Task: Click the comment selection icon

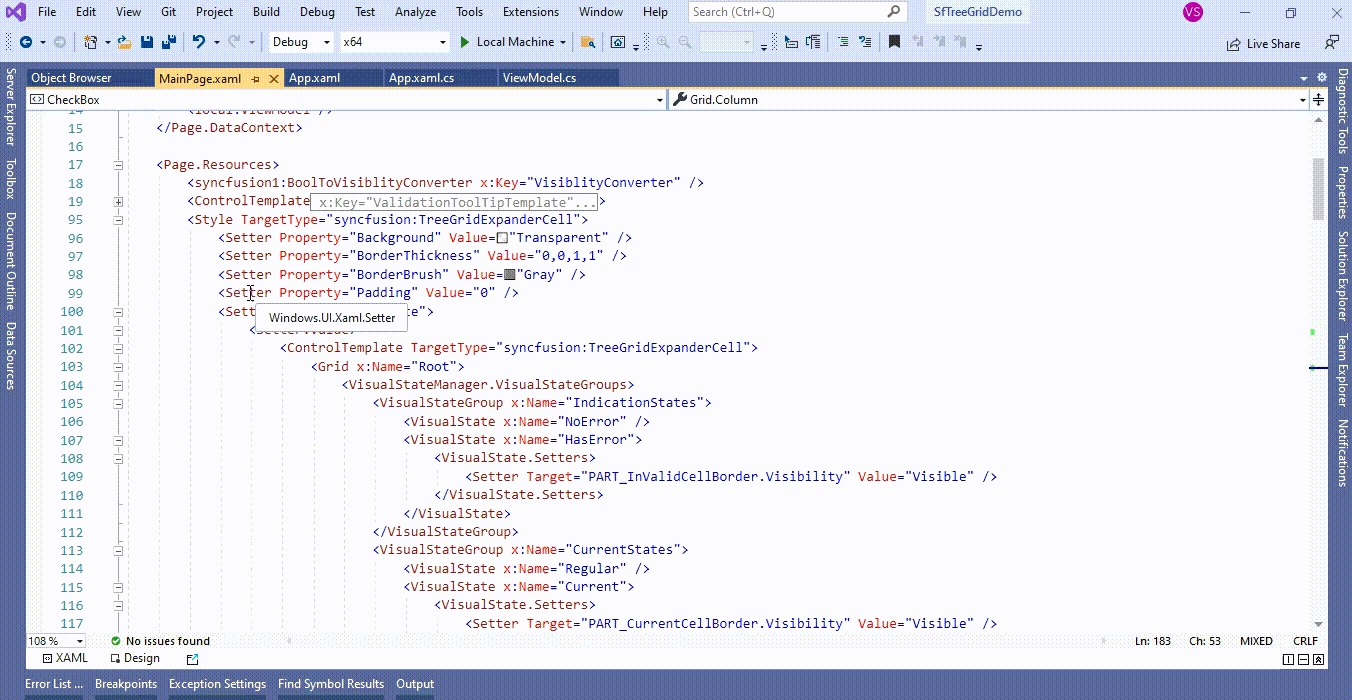Action: coord(843,42)
